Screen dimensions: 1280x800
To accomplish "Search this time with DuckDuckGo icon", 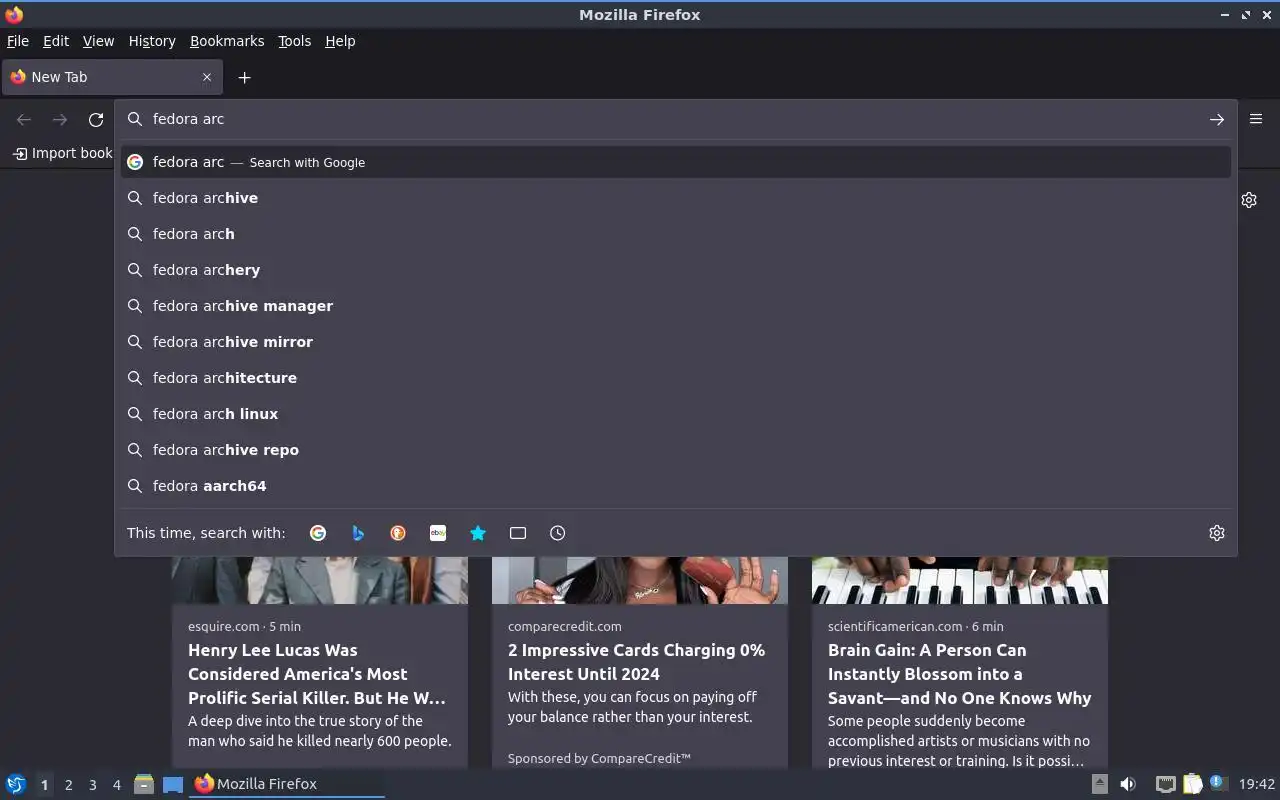I will [398, 533].
